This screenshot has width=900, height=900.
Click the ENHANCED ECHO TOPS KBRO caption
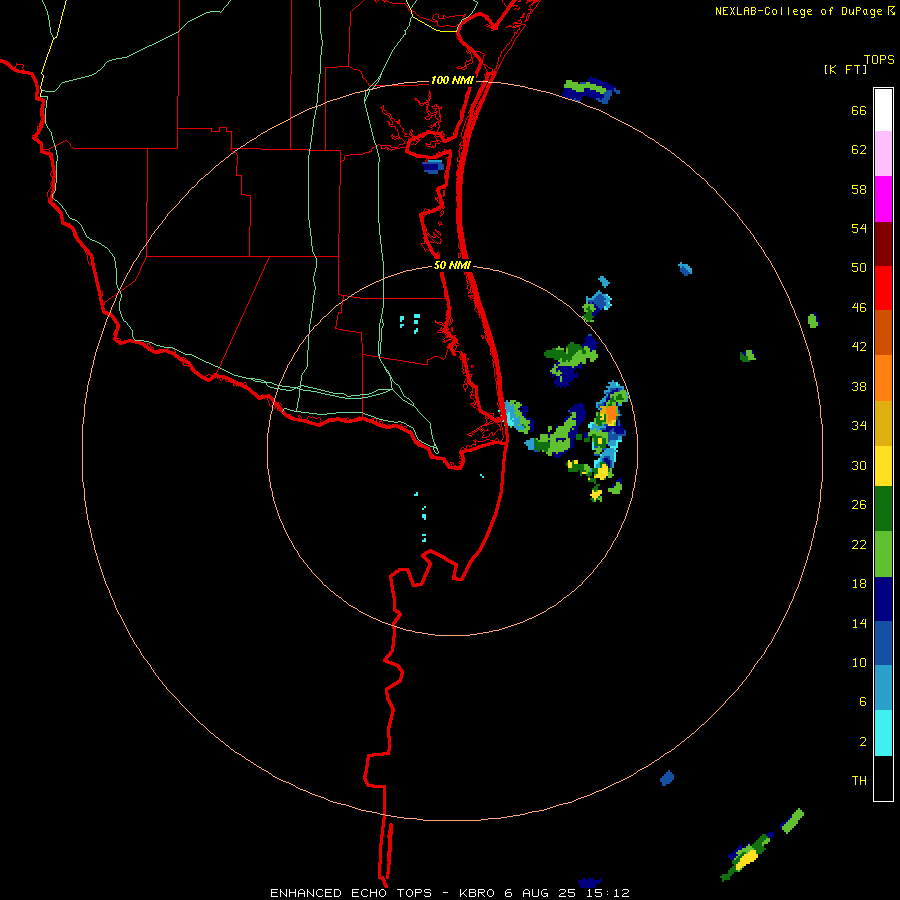449,893
